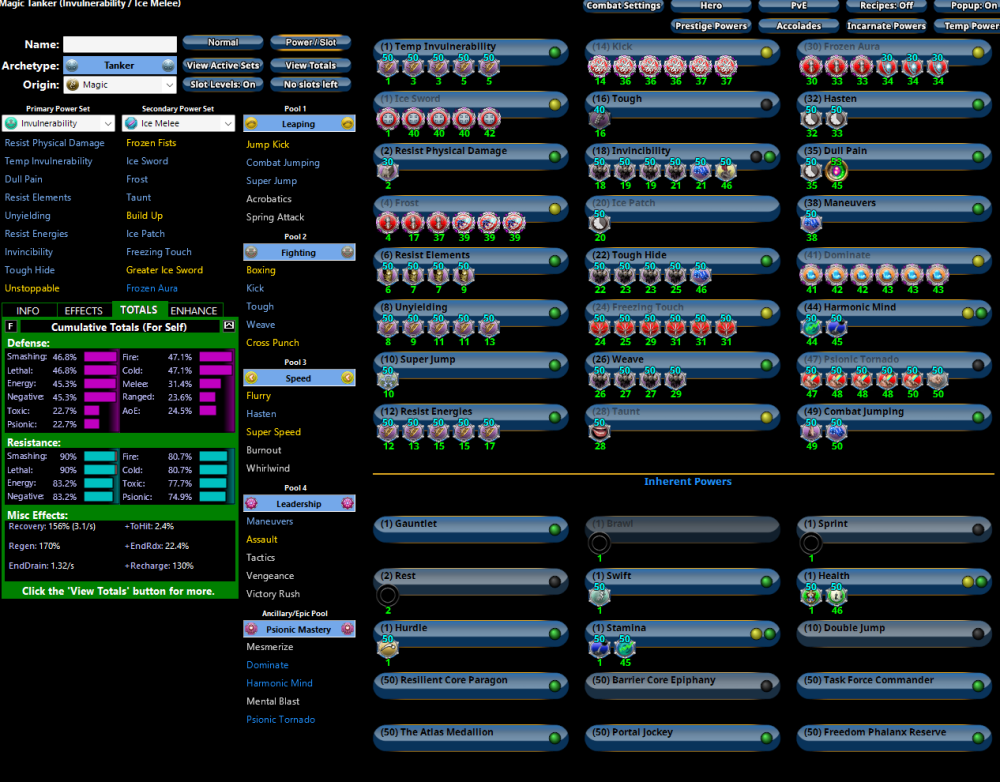Toggle the Tough power's dark indicator on
Viewport: 1000px width, 782px height.
[767, 103]
